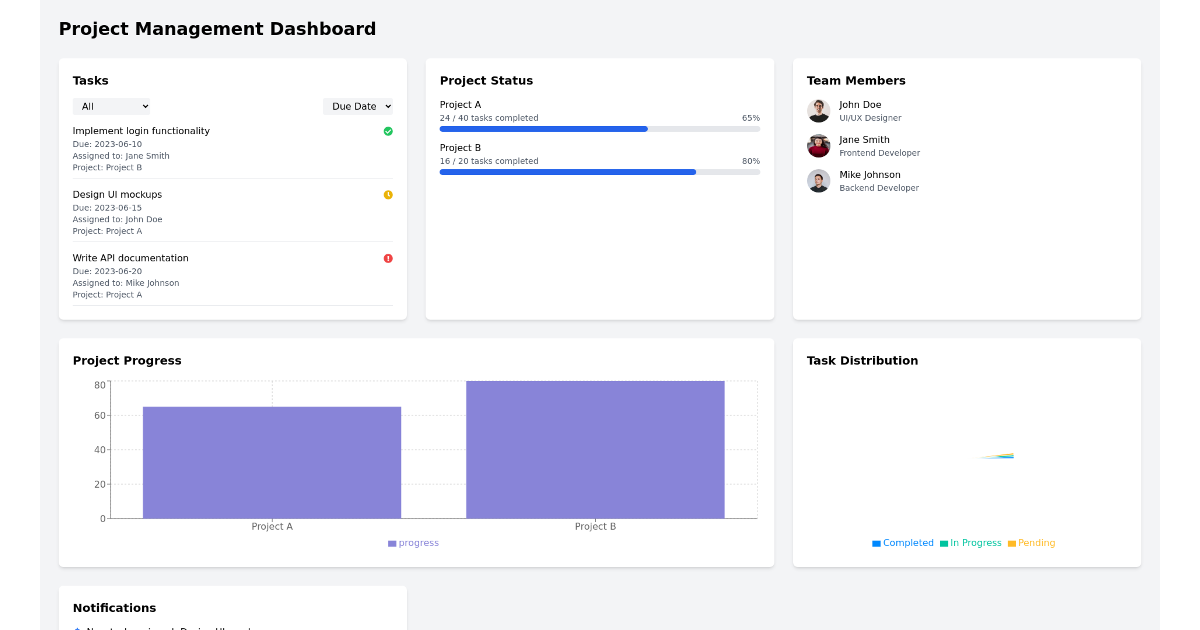Click the yellow clock icon on Design UI mockups

pos(388,194)
